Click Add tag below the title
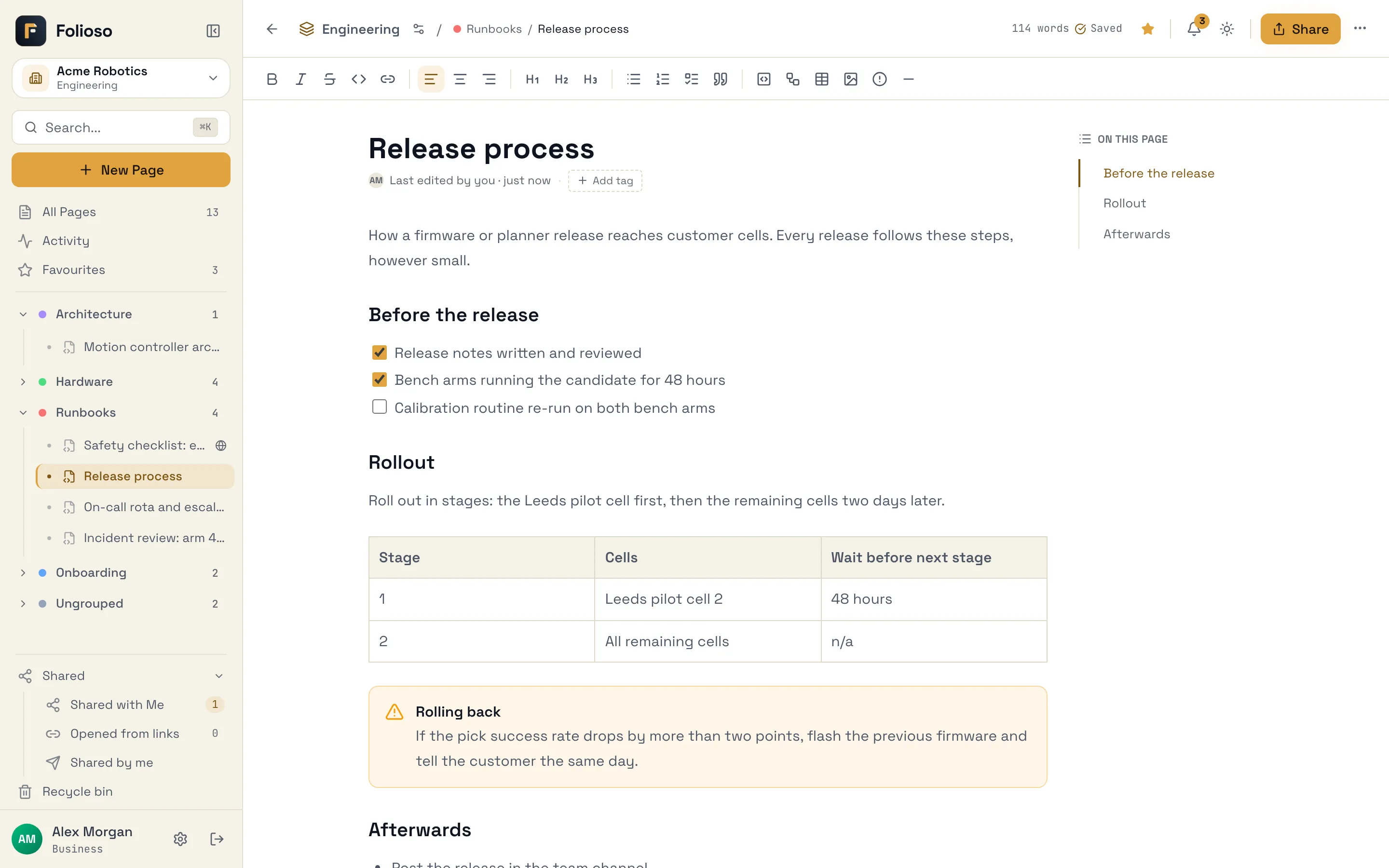This screenshot has height=868, width=1389. point(605,181)
